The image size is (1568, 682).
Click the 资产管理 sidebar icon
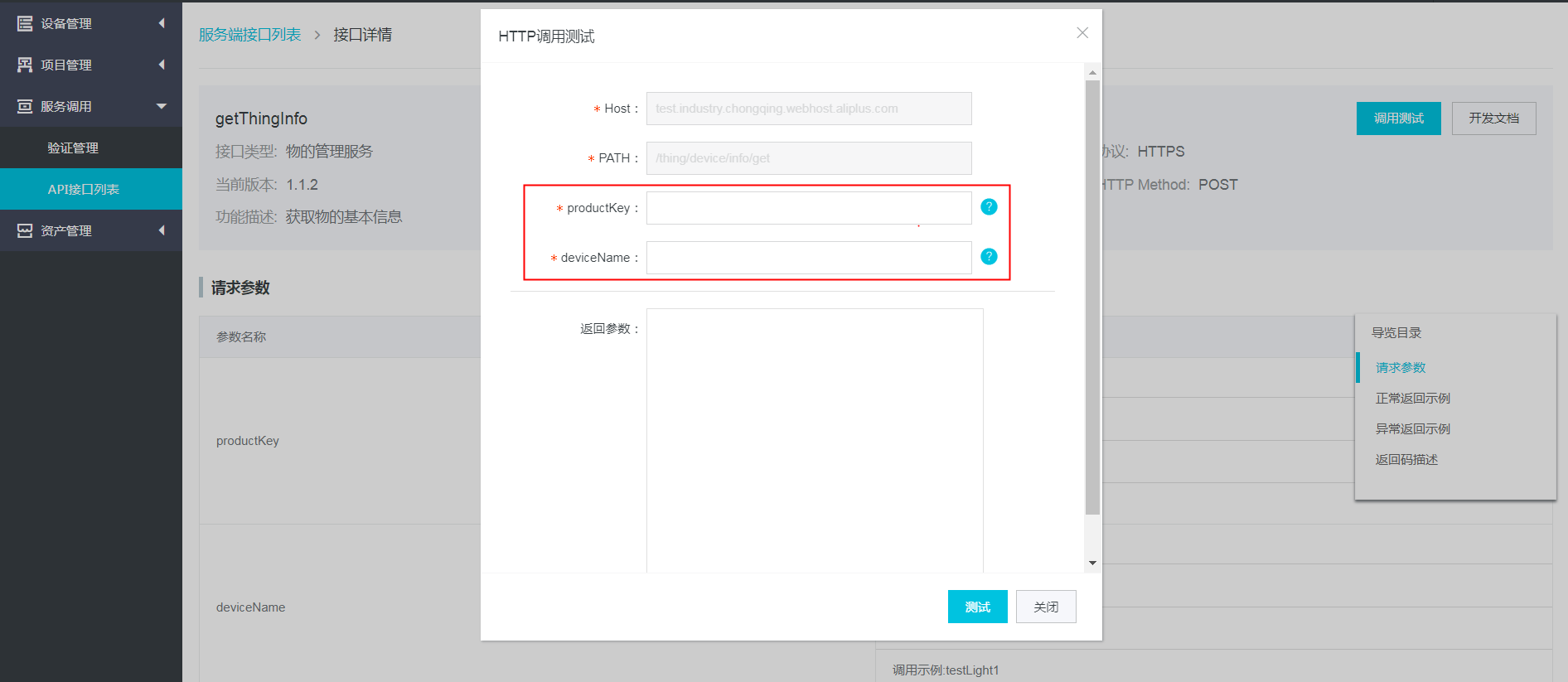(x=25, y=230)
